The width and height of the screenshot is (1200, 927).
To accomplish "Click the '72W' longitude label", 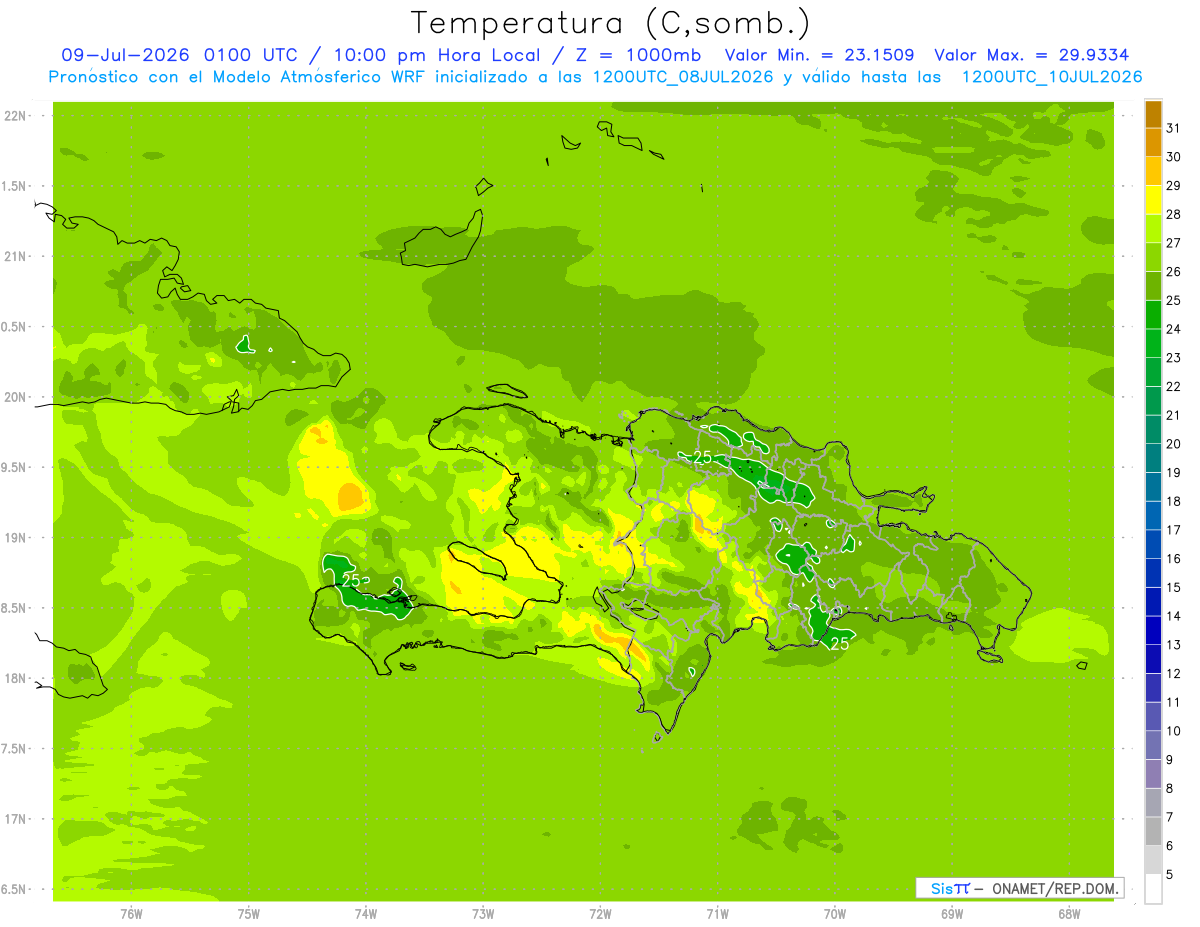I will (x=600, y=913).
